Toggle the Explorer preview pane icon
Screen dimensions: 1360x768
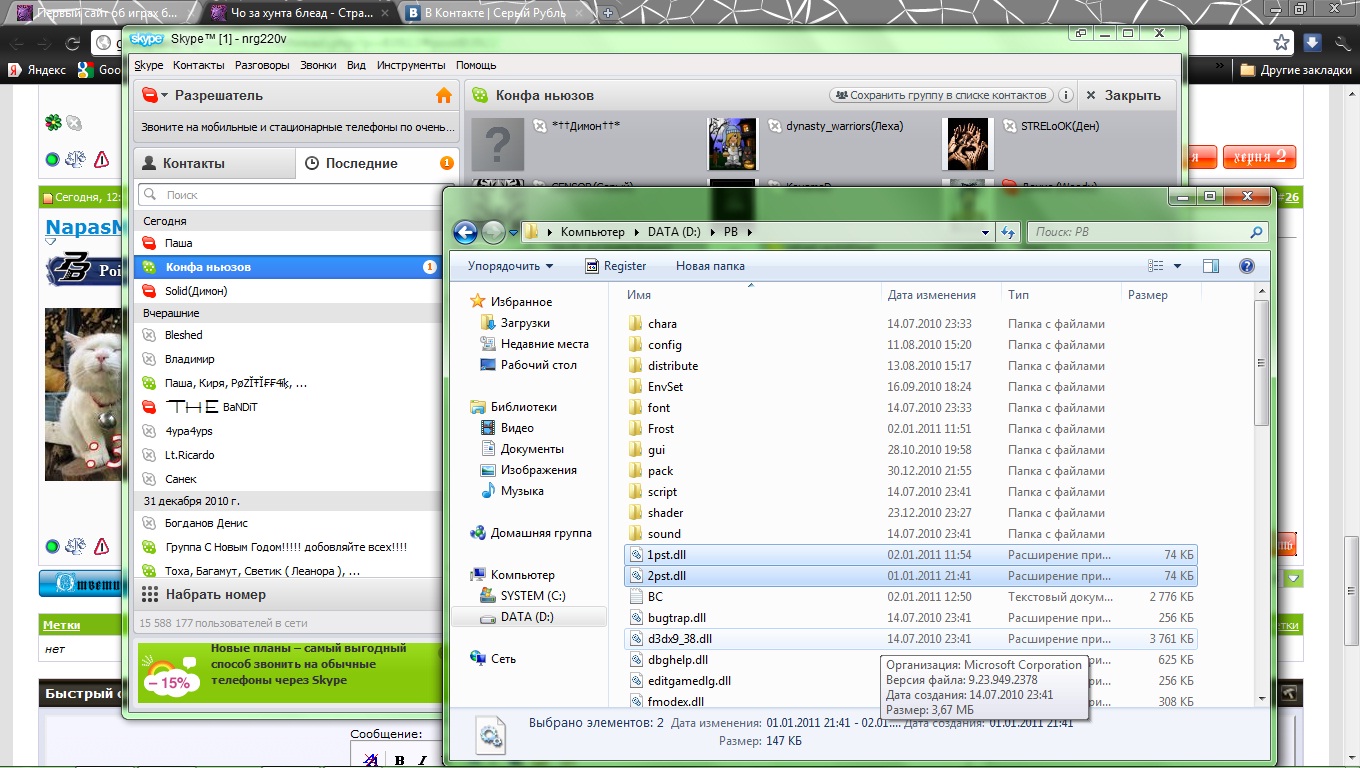[1211, 266]
